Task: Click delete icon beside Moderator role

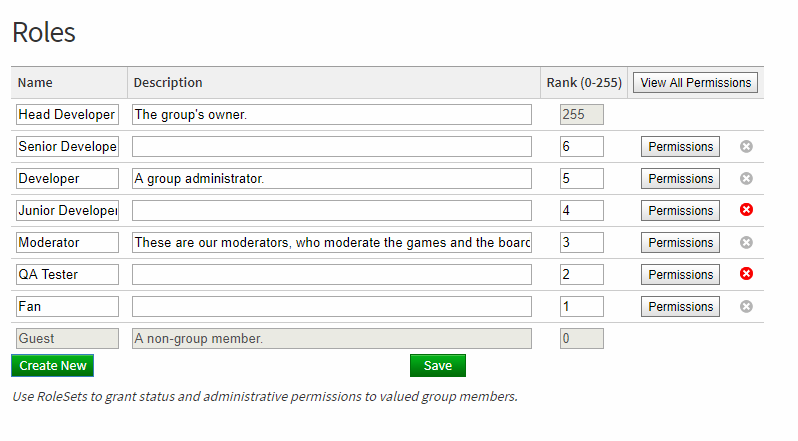Action: [x=746, y=242]
